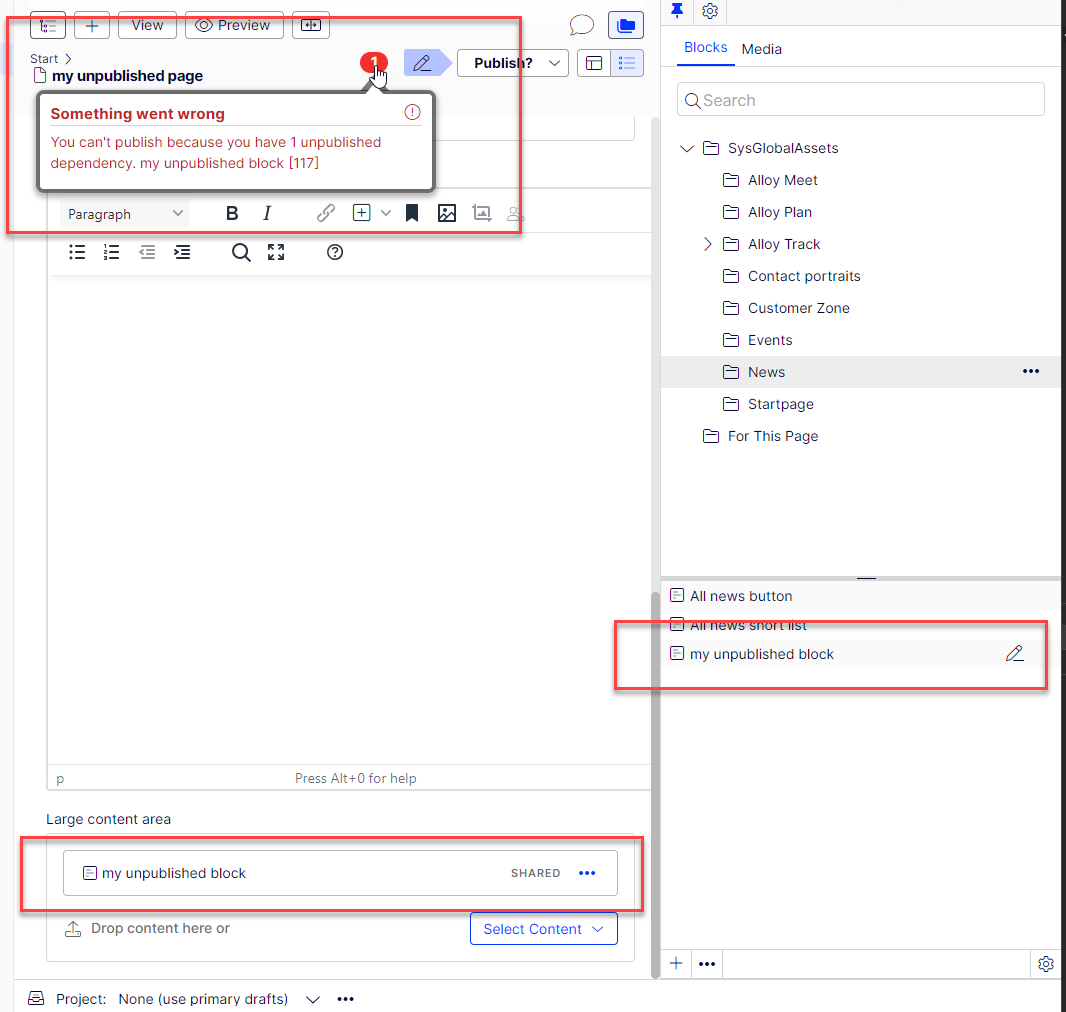Screen dimensions: 1066x1012
Task: Toggle bold formatting in the editor
Action: point(232,213)
